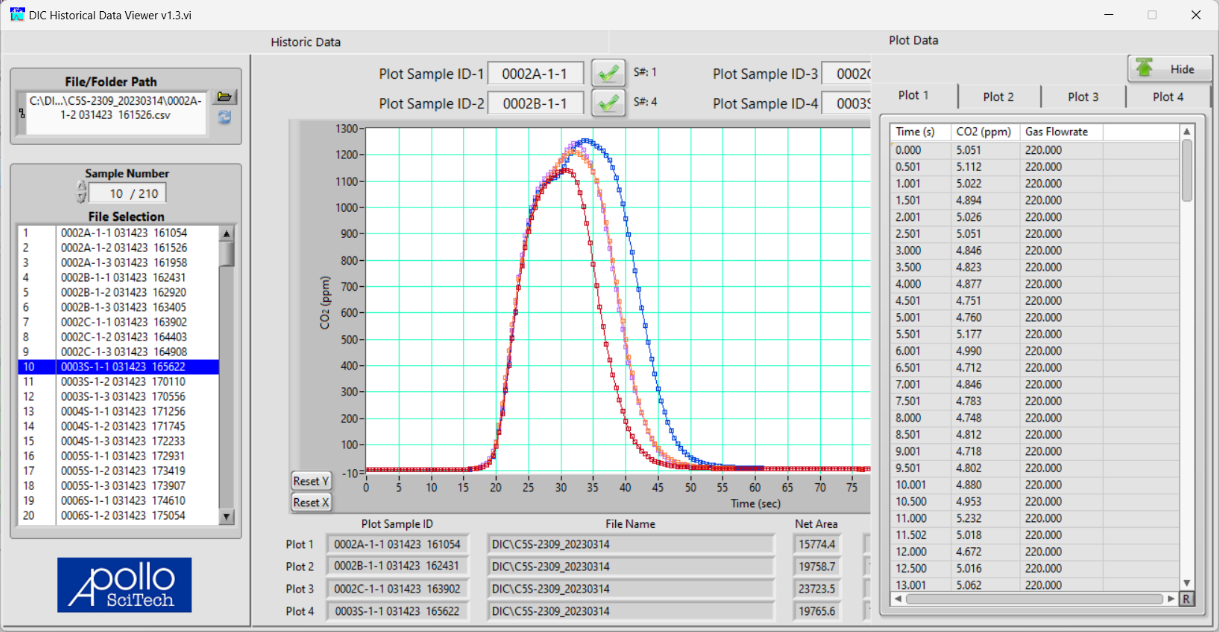Screen dimensions: 1219x632
Task: Click the data table up arrow
Action: pyautogui.click(x=1186, y=131)
